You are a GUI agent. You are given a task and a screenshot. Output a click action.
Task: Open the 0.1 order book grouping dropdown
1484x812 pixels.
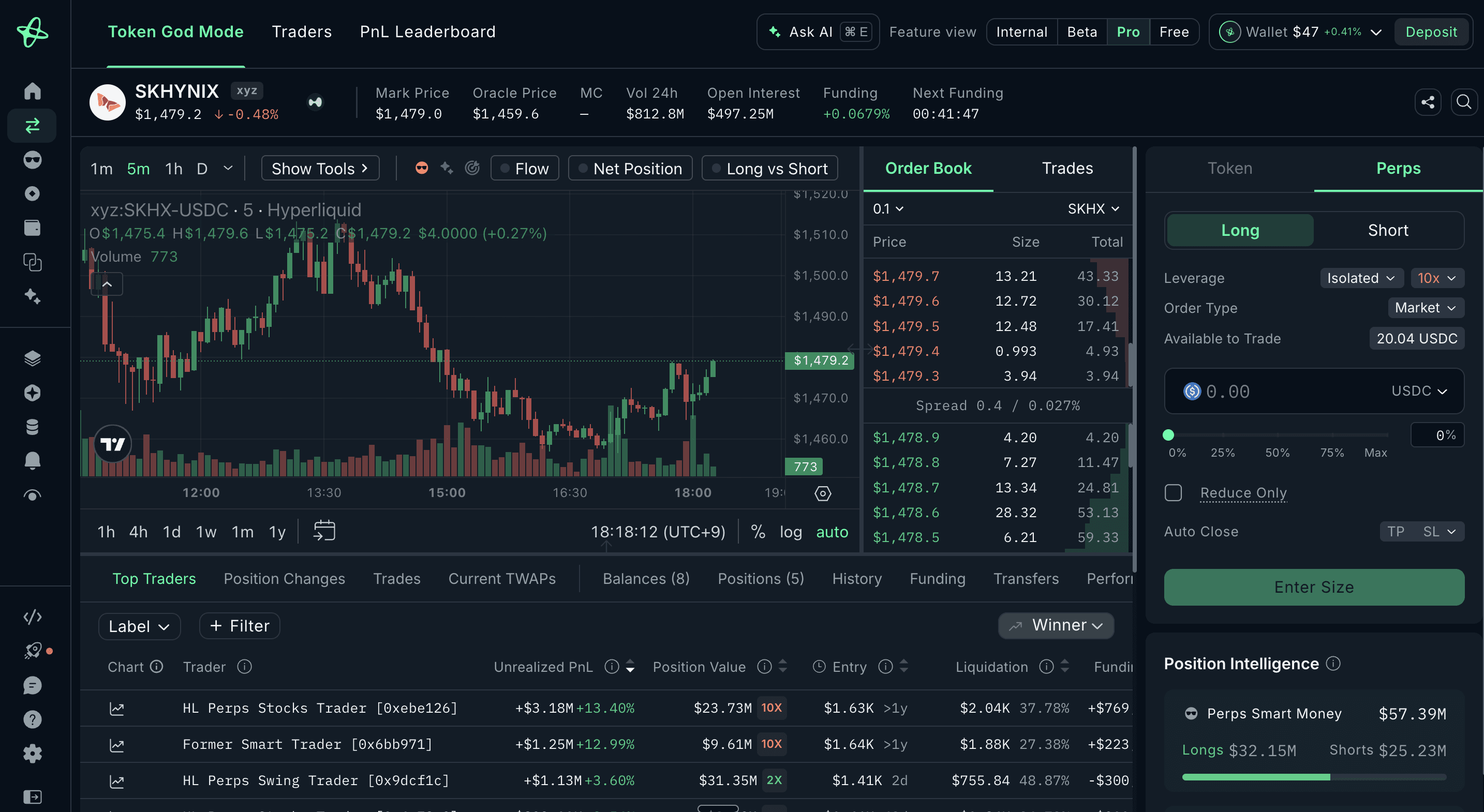tap(888, 208)
